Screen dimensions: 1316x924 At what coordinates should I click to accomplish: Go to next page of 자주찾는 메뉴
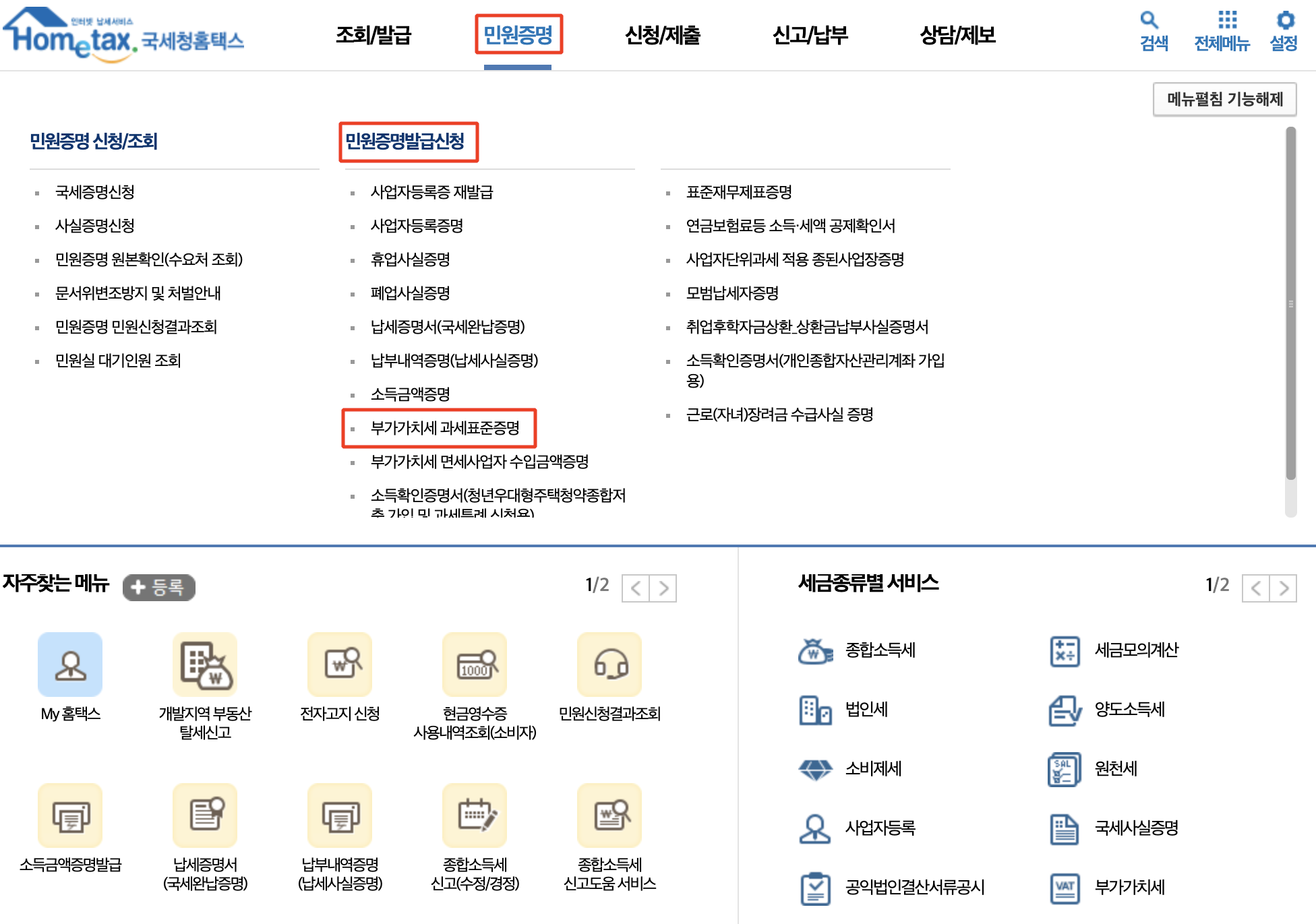pos(663,588)
